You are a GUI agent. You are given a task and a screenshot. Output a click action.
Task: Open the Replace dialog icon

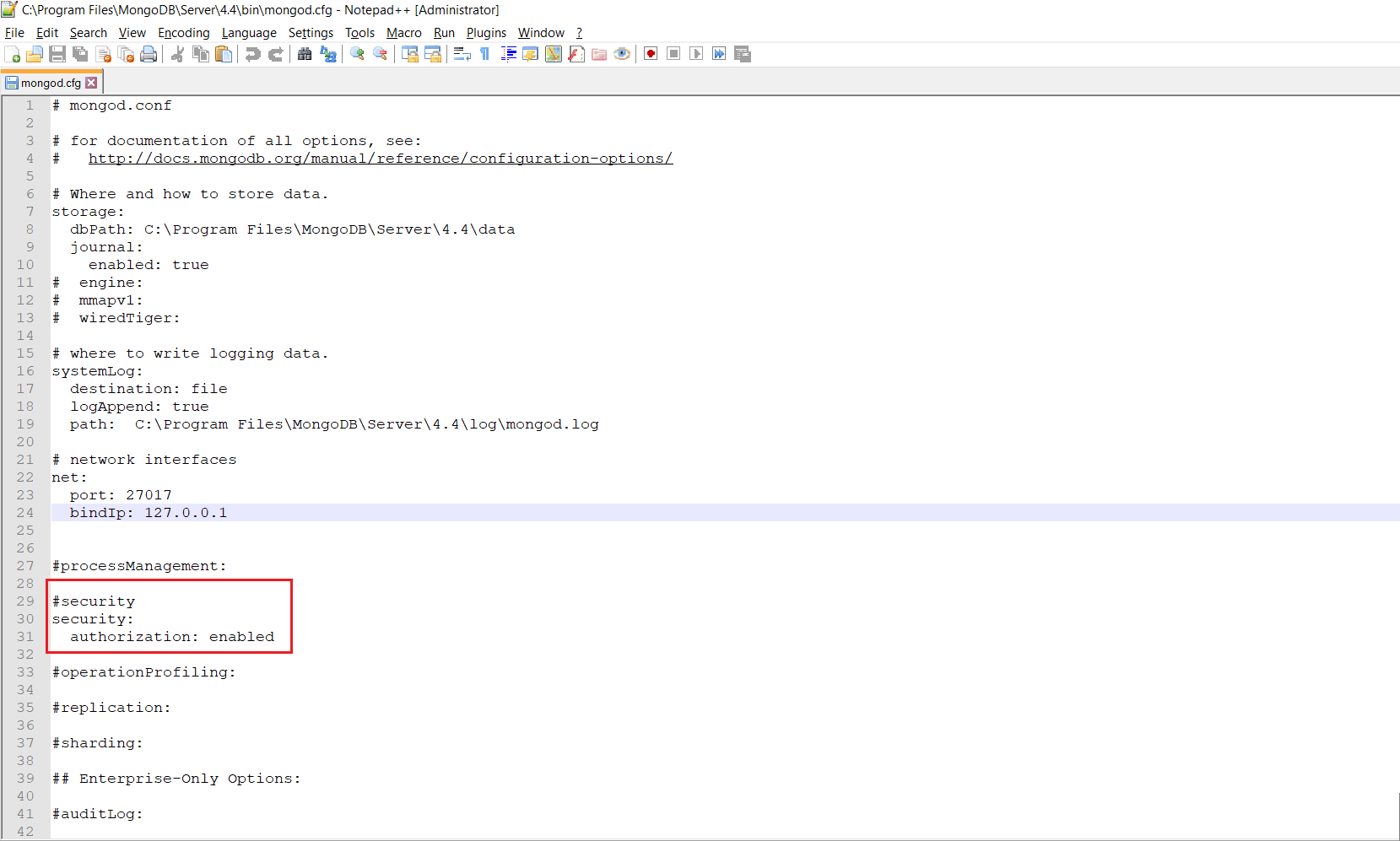[x=328, y=54]
